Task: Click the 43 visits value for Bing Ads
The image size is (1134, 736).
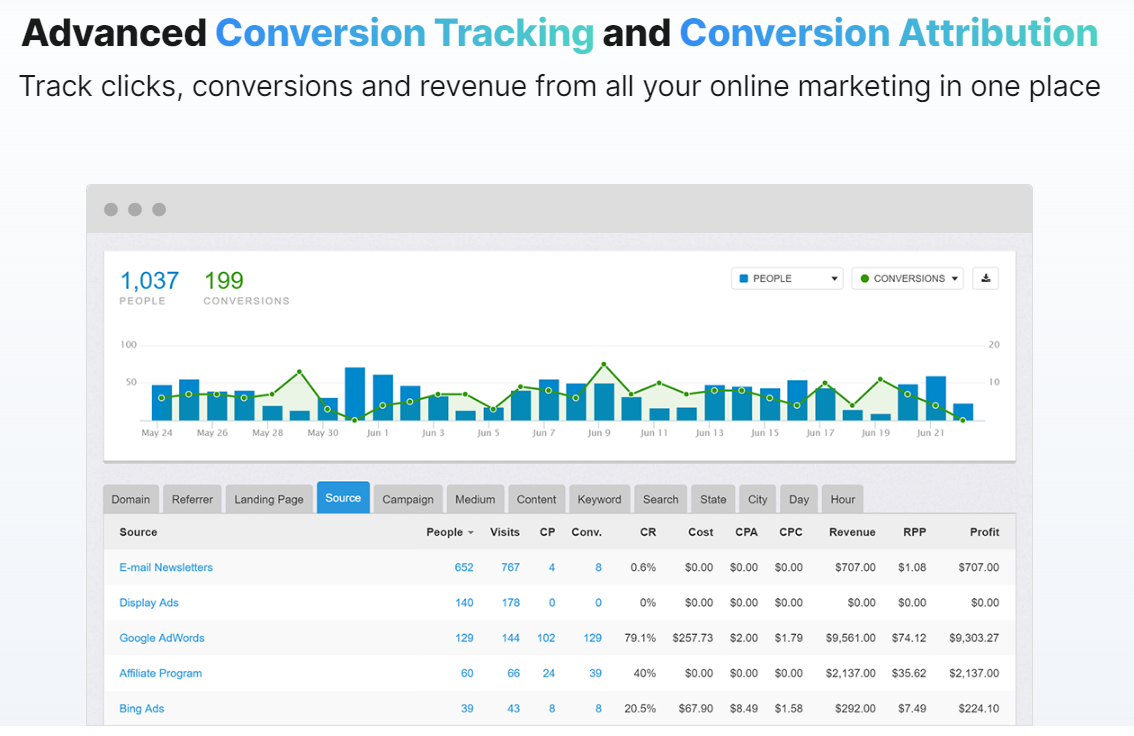Action: [513, 709]
